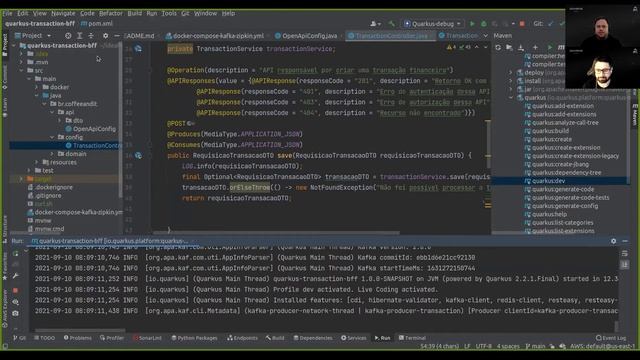Screen dimensions: 640x360
Task: Click previous highlighted error up arrow in editor
Action: [x=477, y=48]
